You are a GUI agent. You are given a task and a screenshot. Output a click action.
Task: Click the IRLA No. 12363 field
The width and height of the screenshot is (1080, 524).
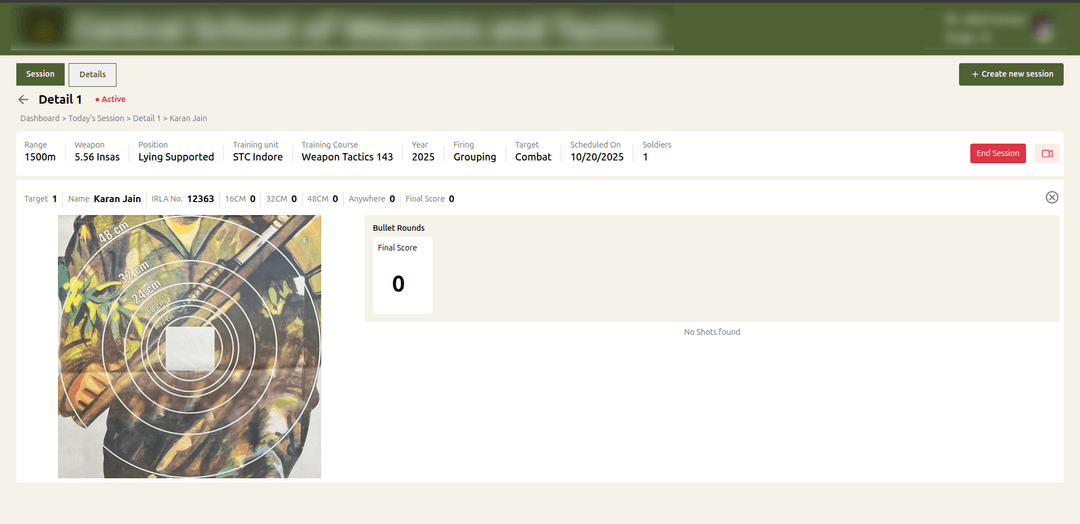click(184, 199)
